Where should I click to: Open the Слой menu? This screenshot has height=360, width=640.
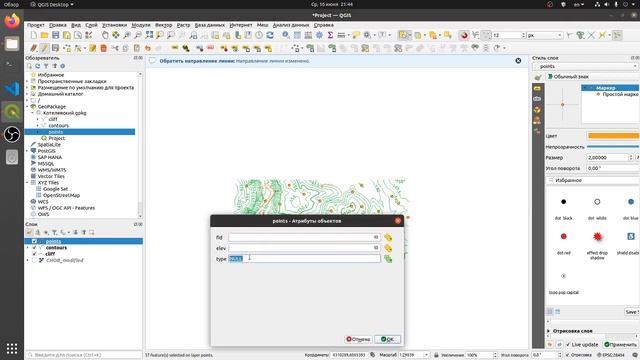click(91, 25)
